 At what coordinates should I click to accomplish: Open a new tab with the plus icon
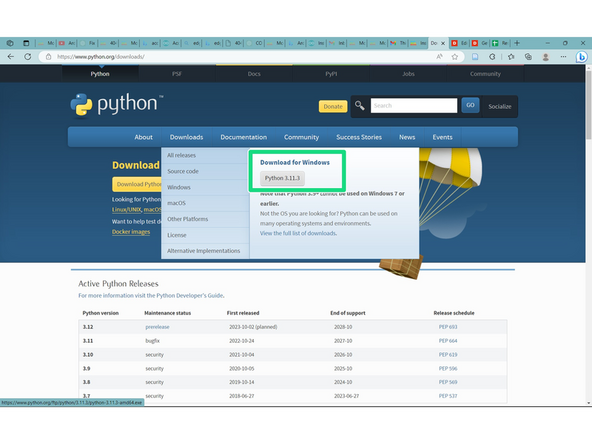click(517, 43)
